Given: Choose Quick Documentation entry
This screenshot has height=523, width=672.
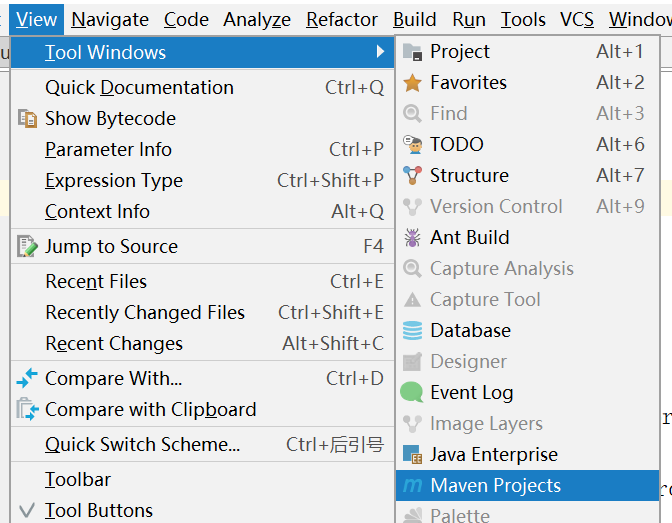Looking at the screenshot, I should pos(139,88).
